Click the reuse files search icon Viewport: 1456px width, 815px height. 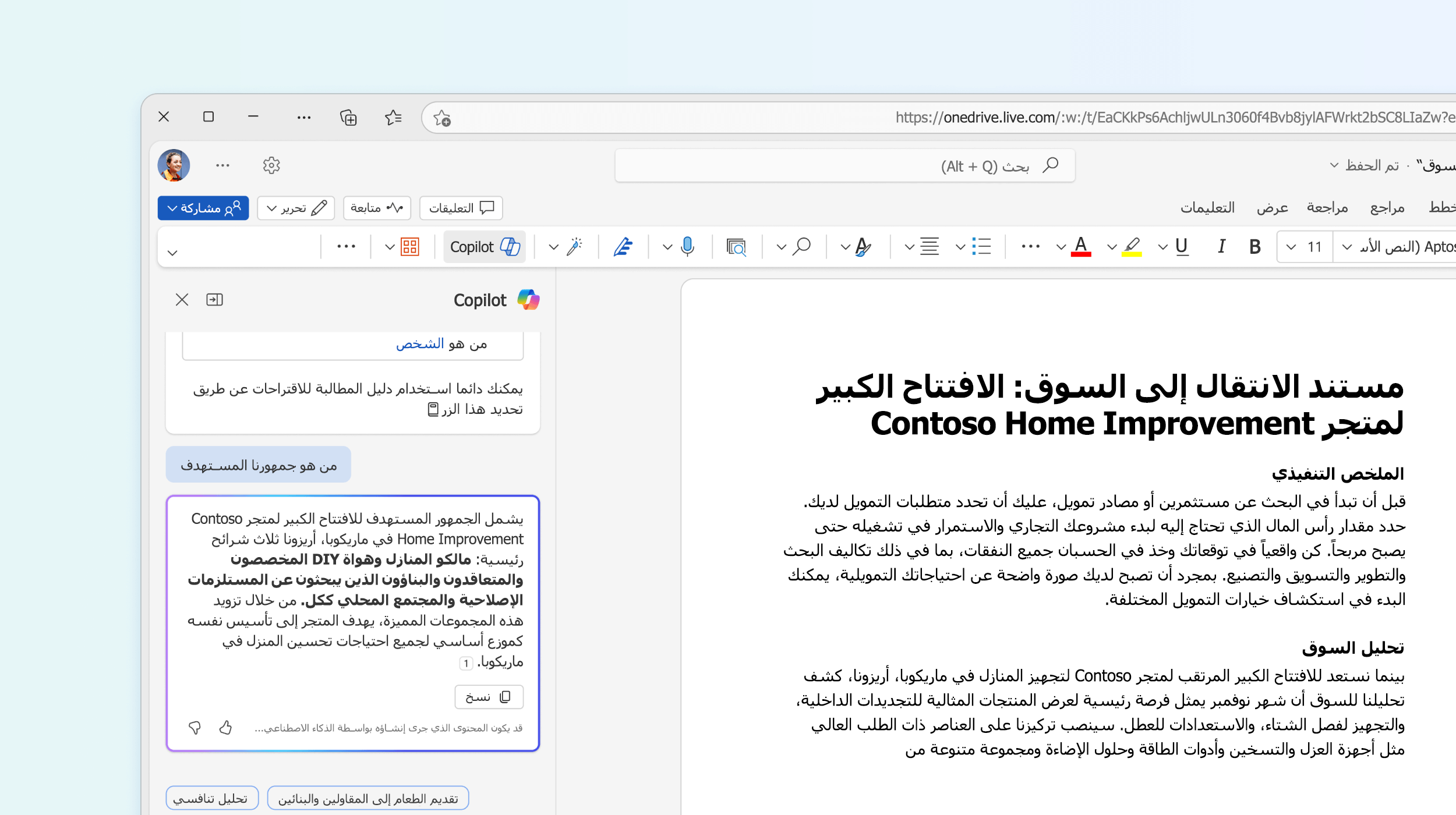[x=736, y=247]
